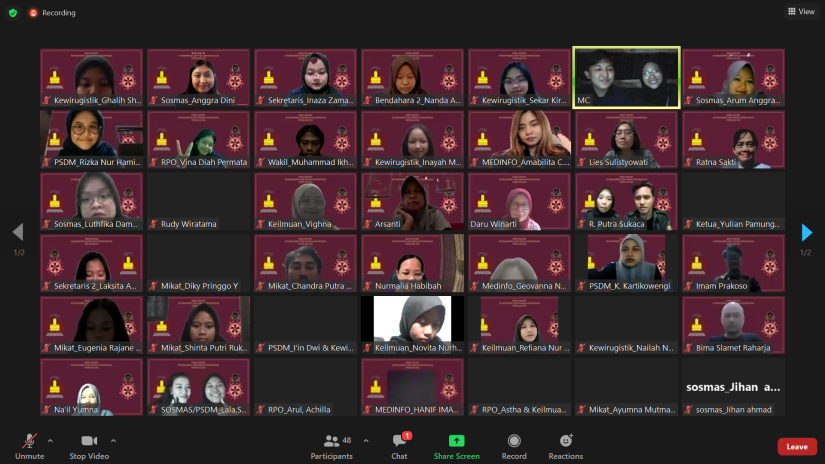Screen dimensions: 825x464
Task: Go to previous participant page arrow
Action: [17, 233]
